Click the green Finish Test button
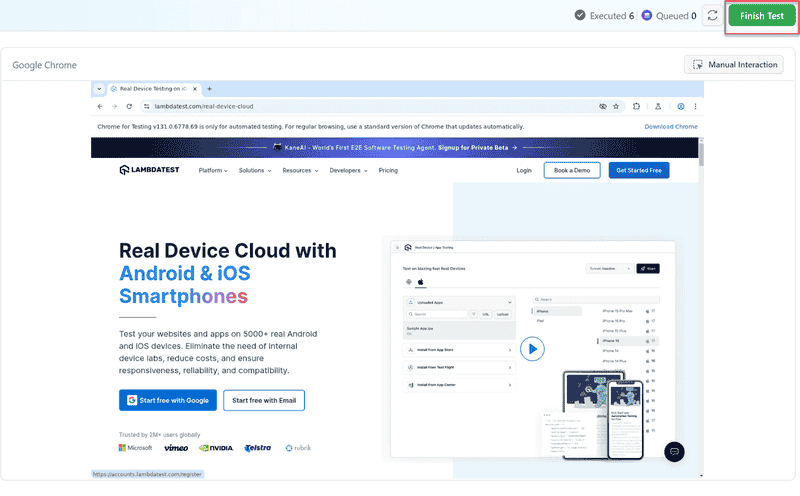 click(x=761, y=16)
